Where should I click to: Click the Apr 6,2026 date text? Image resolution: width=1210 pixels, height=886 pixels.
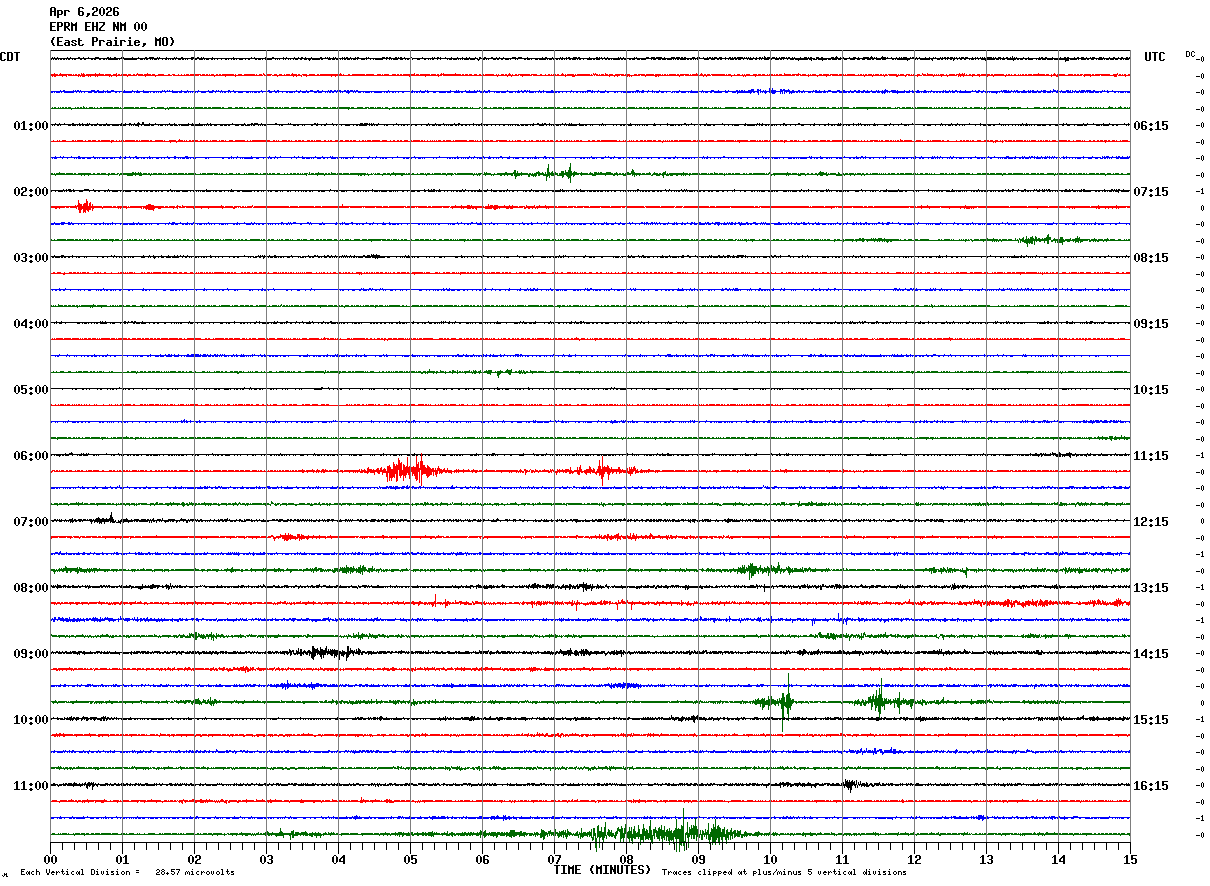pos(84,12)
